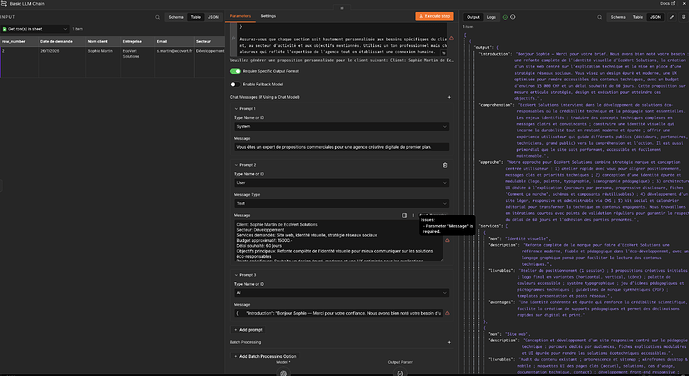The width and height of the screenshot is (689, 376).
Task: Click Add Batch Processing Option button
Action: (x=265, y=356)
